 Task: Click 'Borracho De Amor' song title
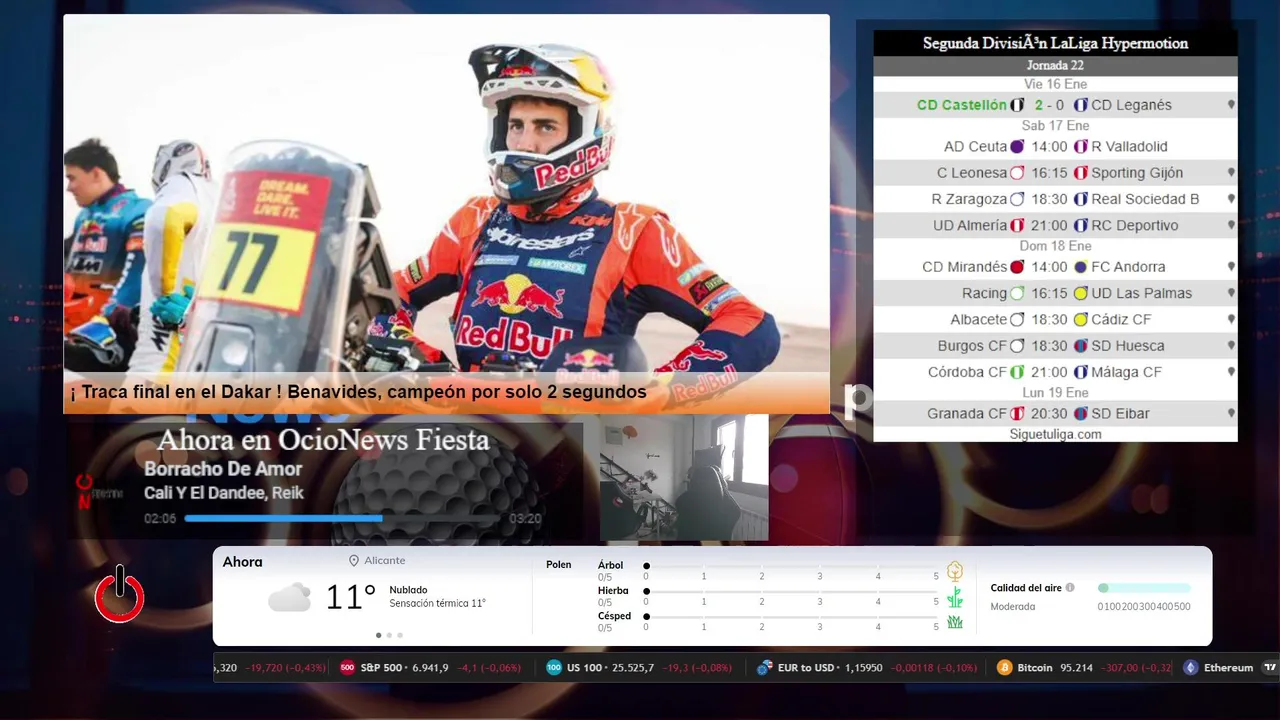(223, 469)
